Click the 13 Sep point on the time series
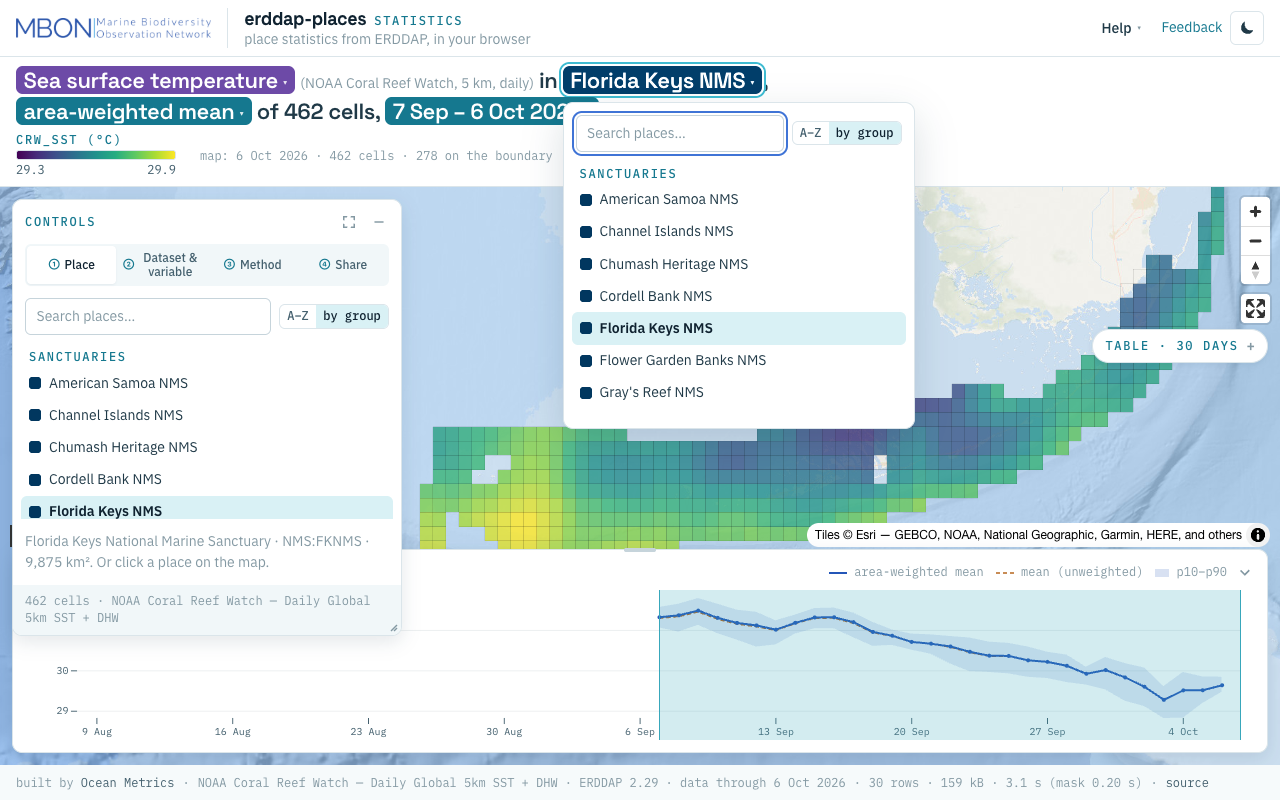Screen dimensions: 1280x800 coord(775,629)
